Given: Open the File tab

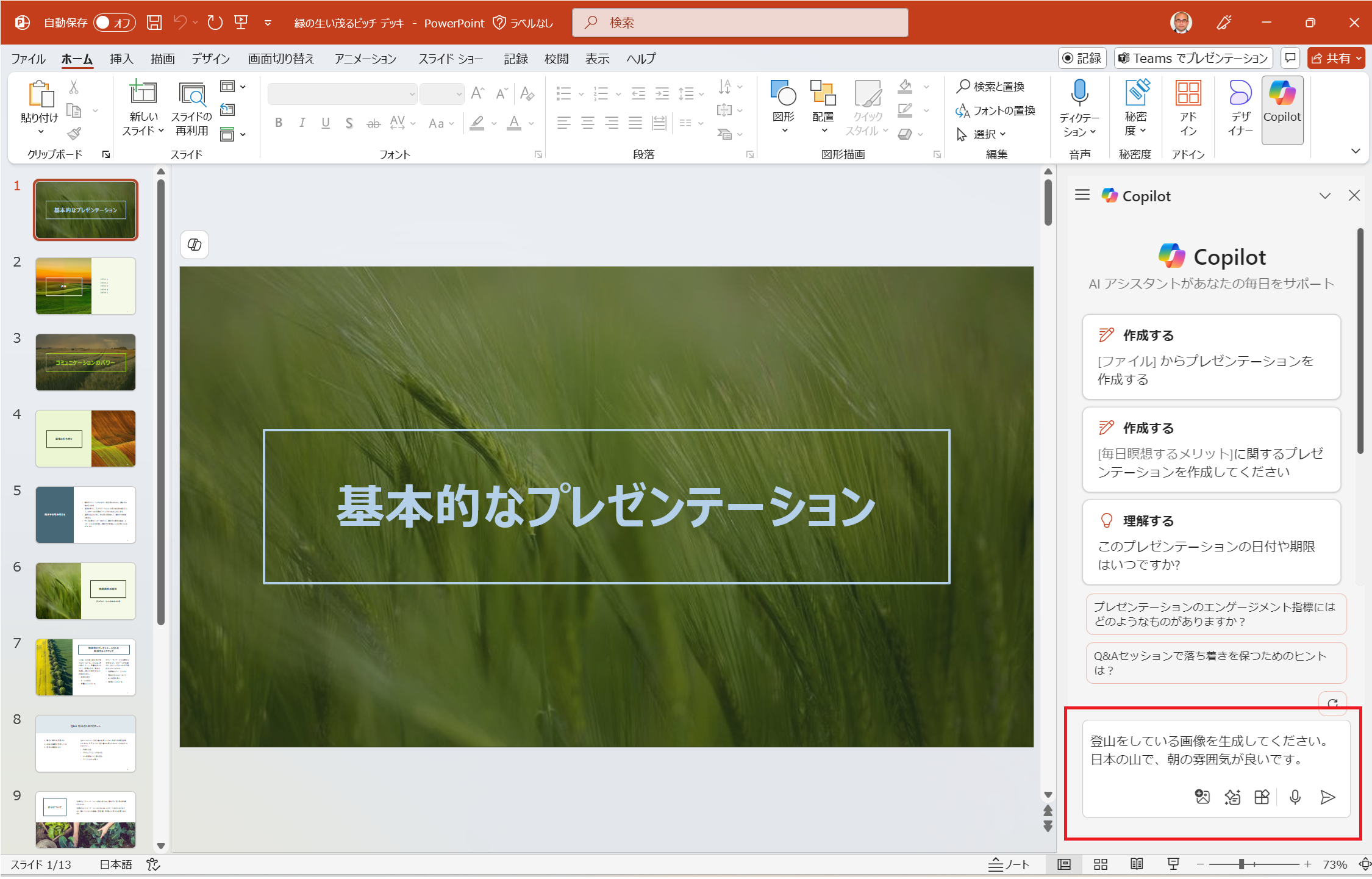Looking at the screenshot, I should 28,59.
